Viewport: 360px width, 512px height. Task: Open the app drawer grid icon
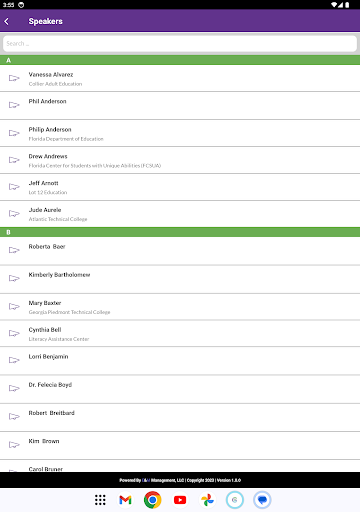tap(100, 500)
